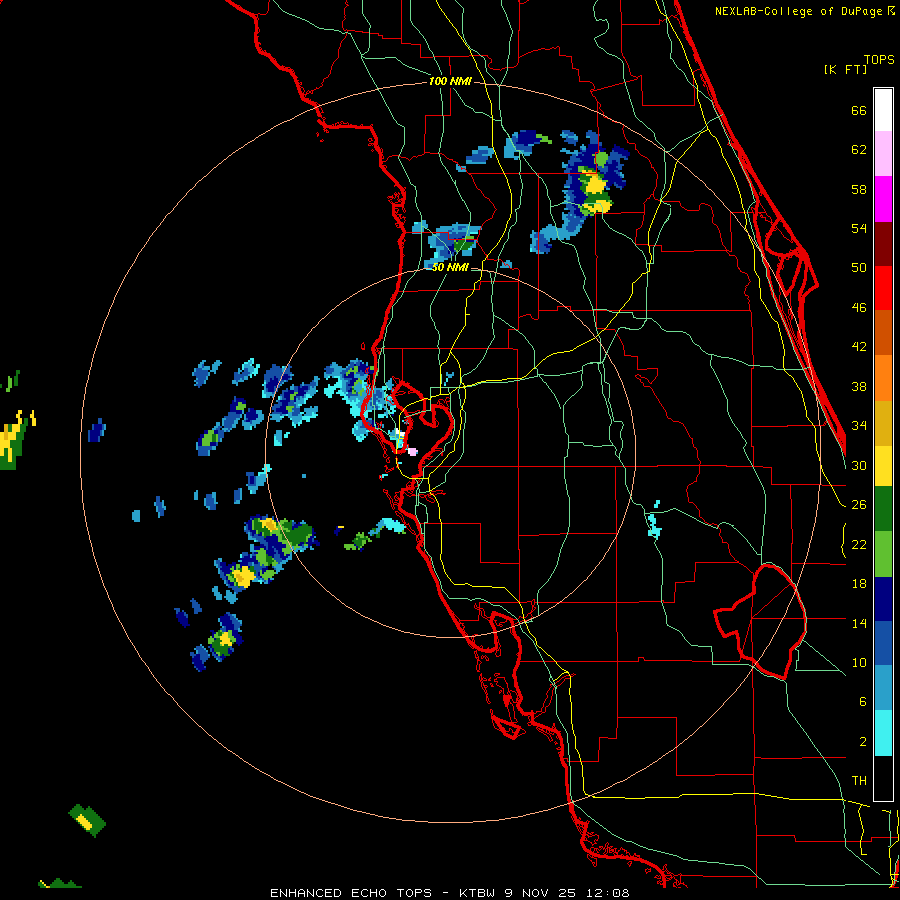Click the 10 legend value

tap(859, 662)
